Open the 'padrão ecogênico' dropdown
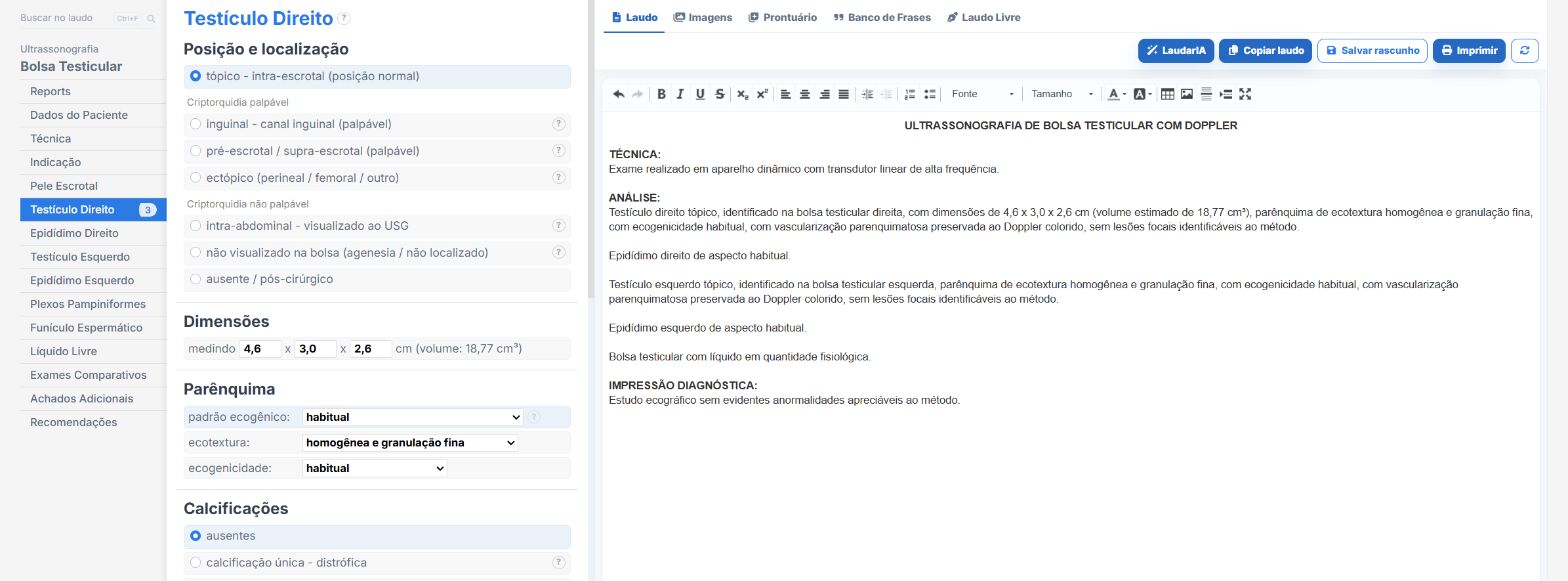 (413, 417)
